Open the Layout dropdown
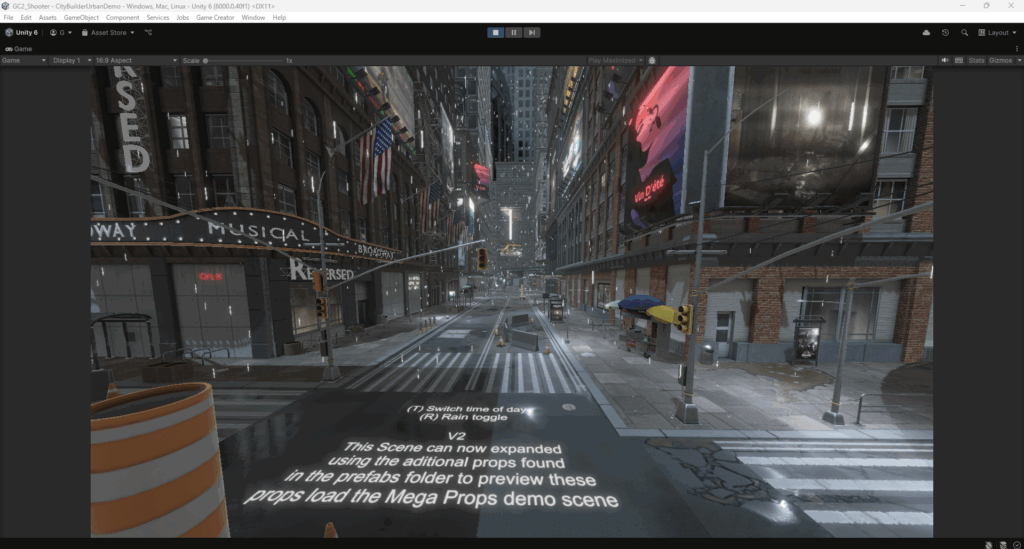 999,33
